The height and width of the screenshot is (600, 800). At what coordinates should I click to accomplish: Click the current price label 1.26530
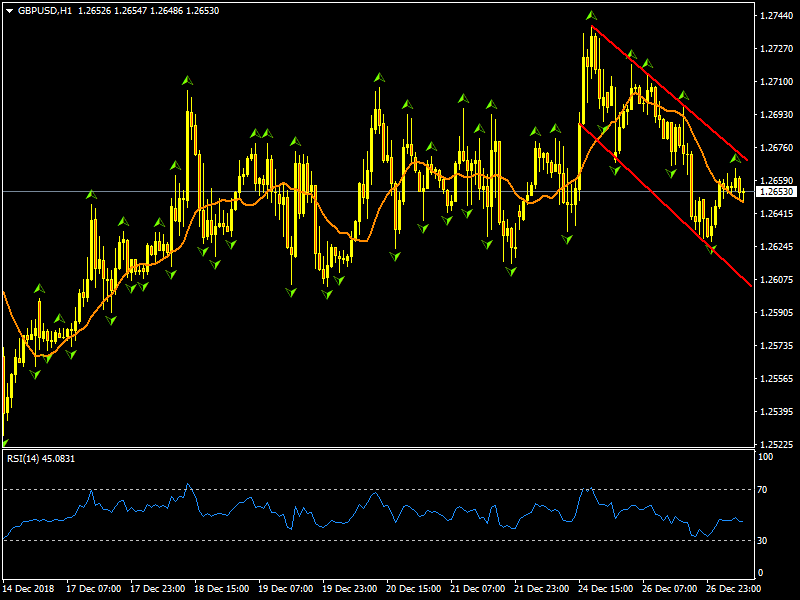click(776, 191)
